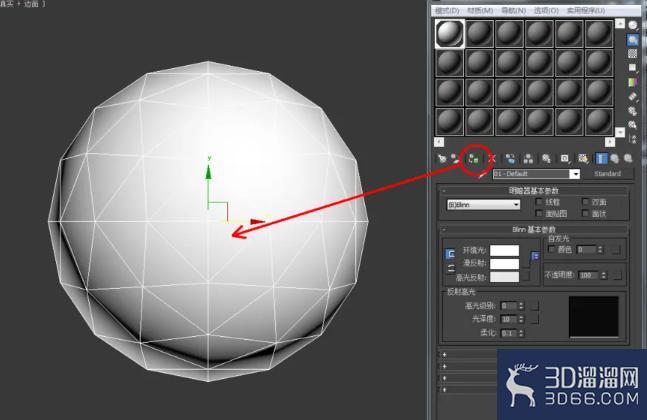Collapse the 明暗器基本参数 rollout
Screen dimensions: 647x420
pyautogui.click(x=532, y=191)
